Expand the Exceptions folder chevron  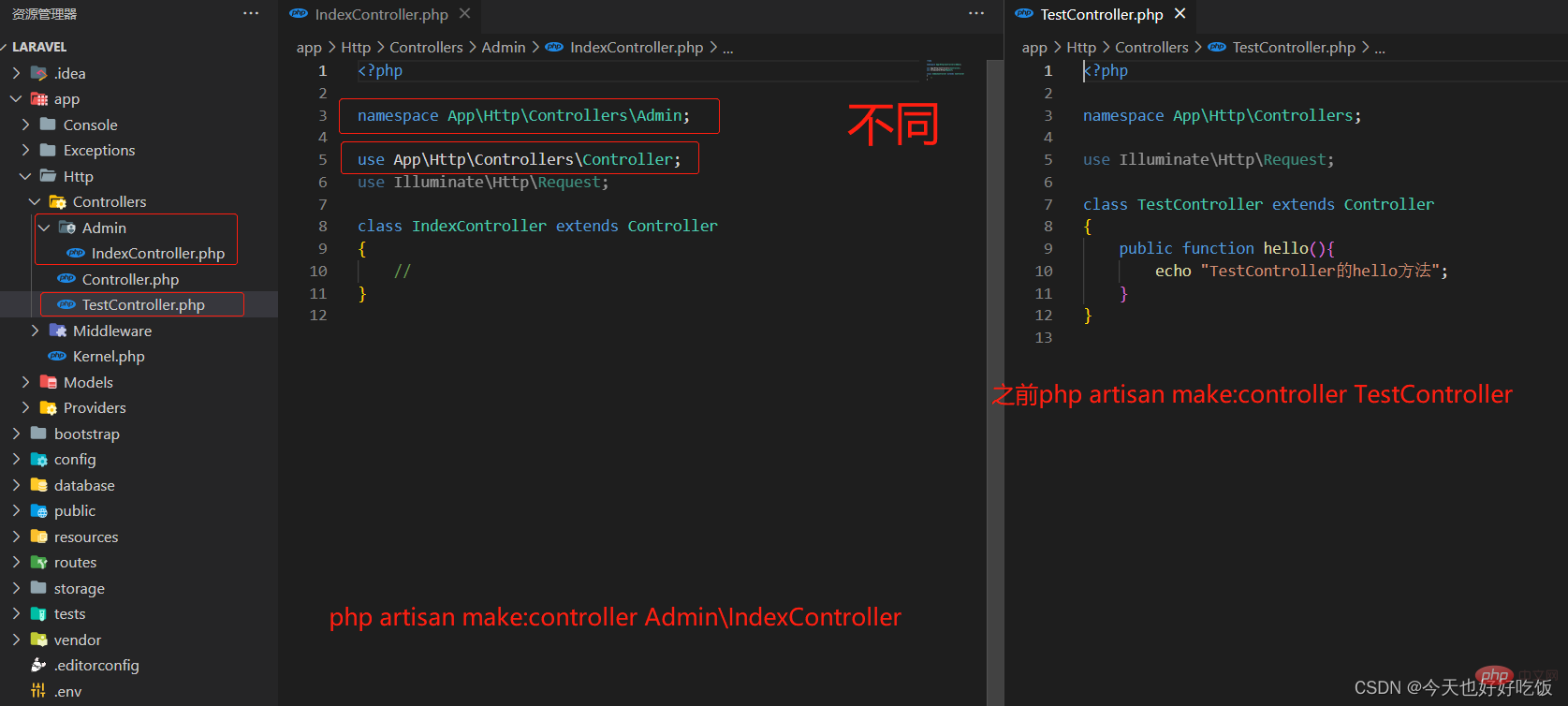[x=25, y=151]
